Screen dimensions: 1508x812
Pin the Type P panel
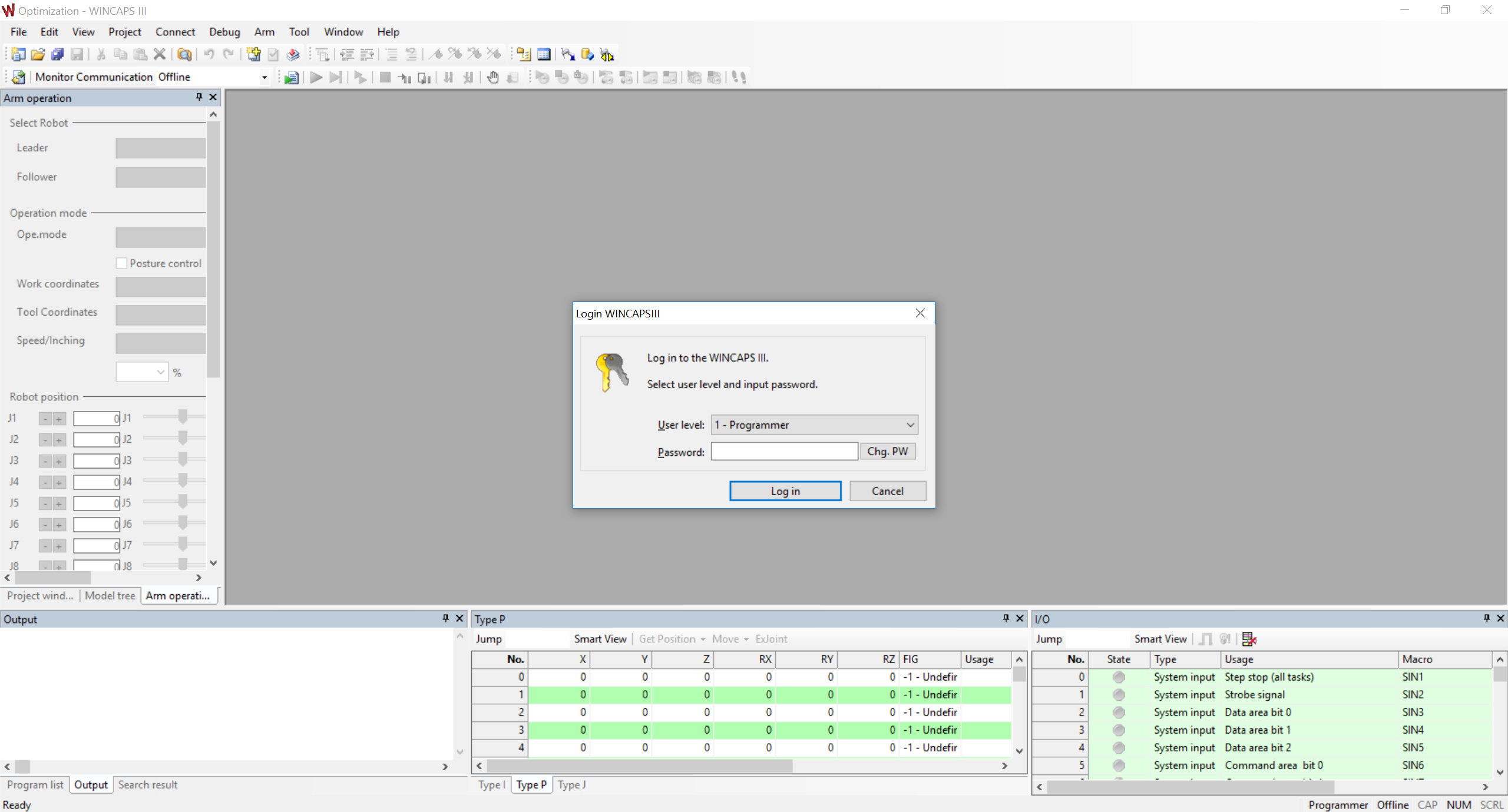[x=1006, y=618]
